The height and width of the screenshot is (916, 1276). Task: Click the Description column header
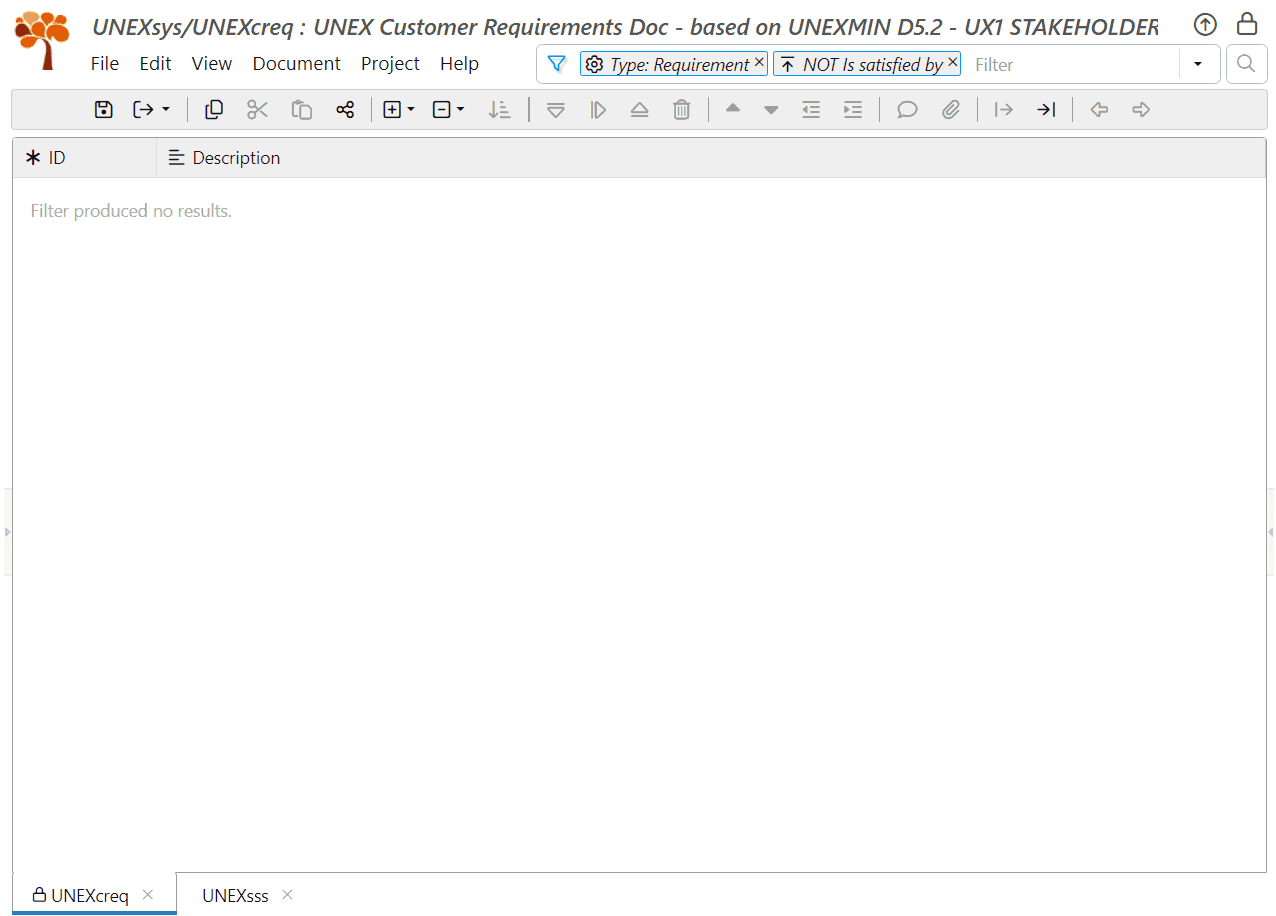711,158
